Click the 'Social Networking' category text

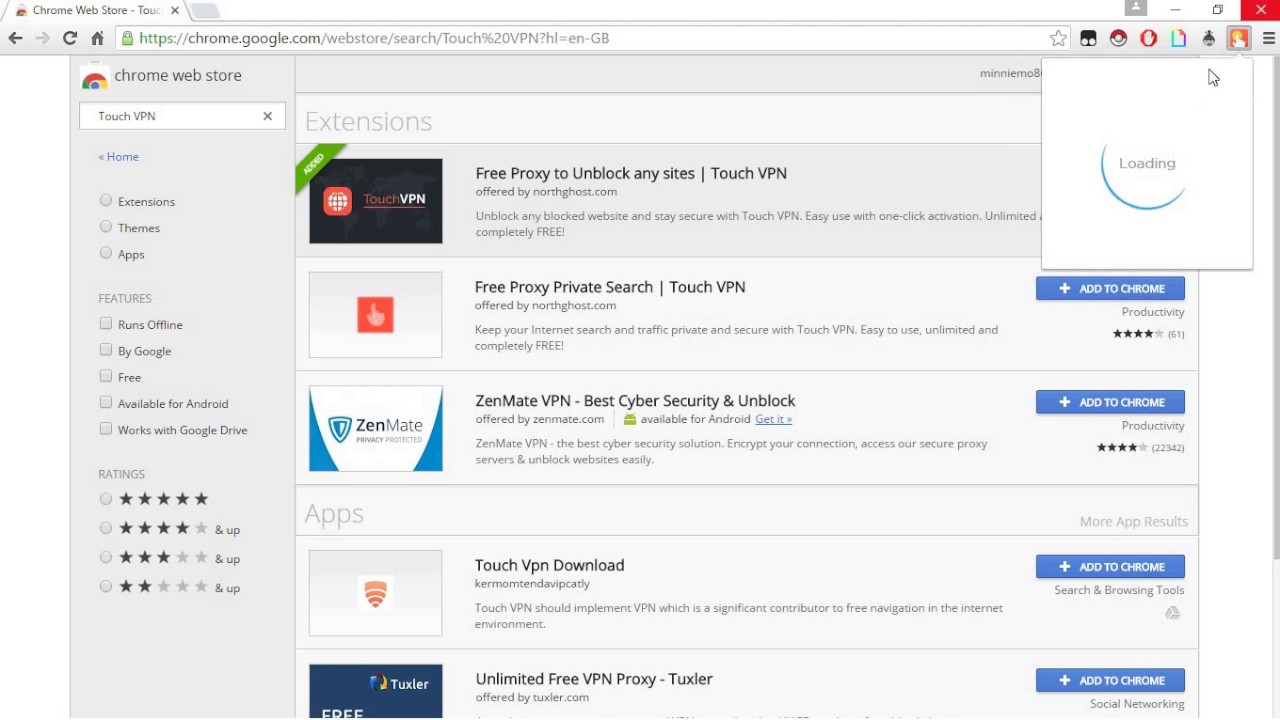coord(1137,704)
